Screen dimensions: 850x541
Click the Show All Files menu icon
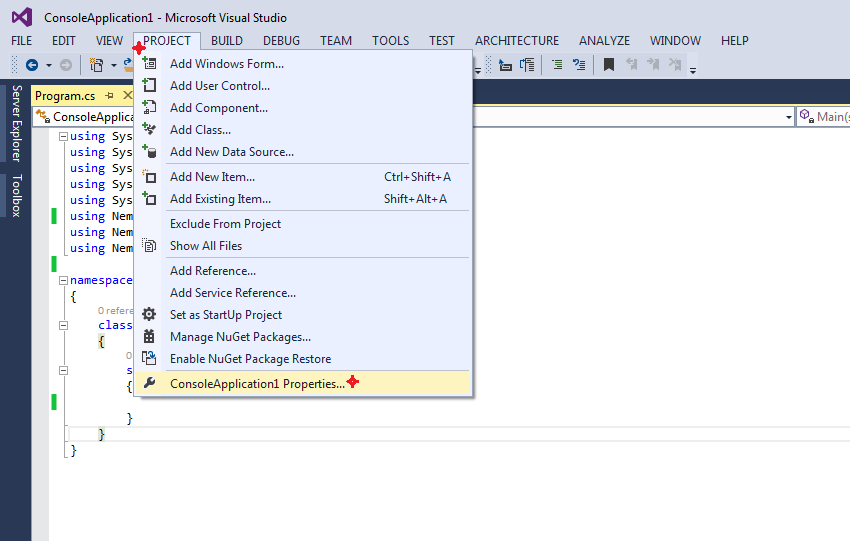click(x=149, y=246)
